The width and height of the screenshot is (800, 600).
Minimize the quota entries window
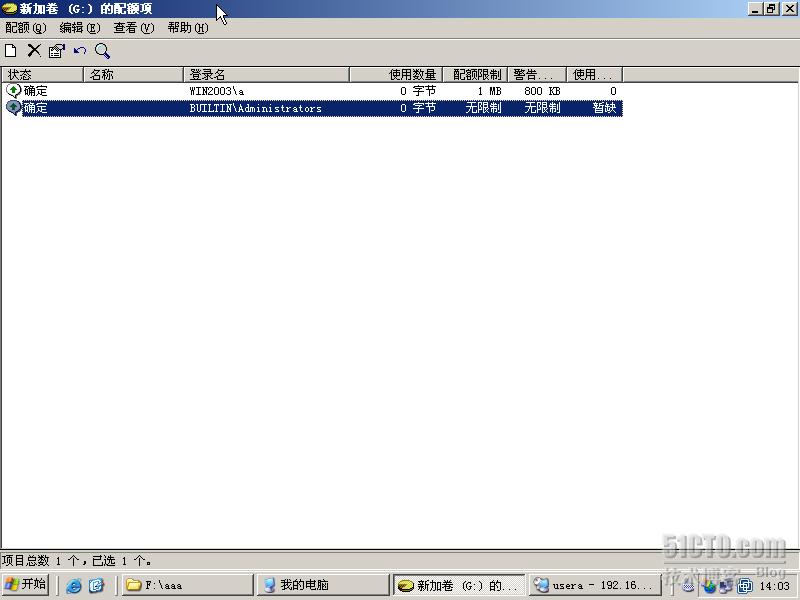coord(755,9)
